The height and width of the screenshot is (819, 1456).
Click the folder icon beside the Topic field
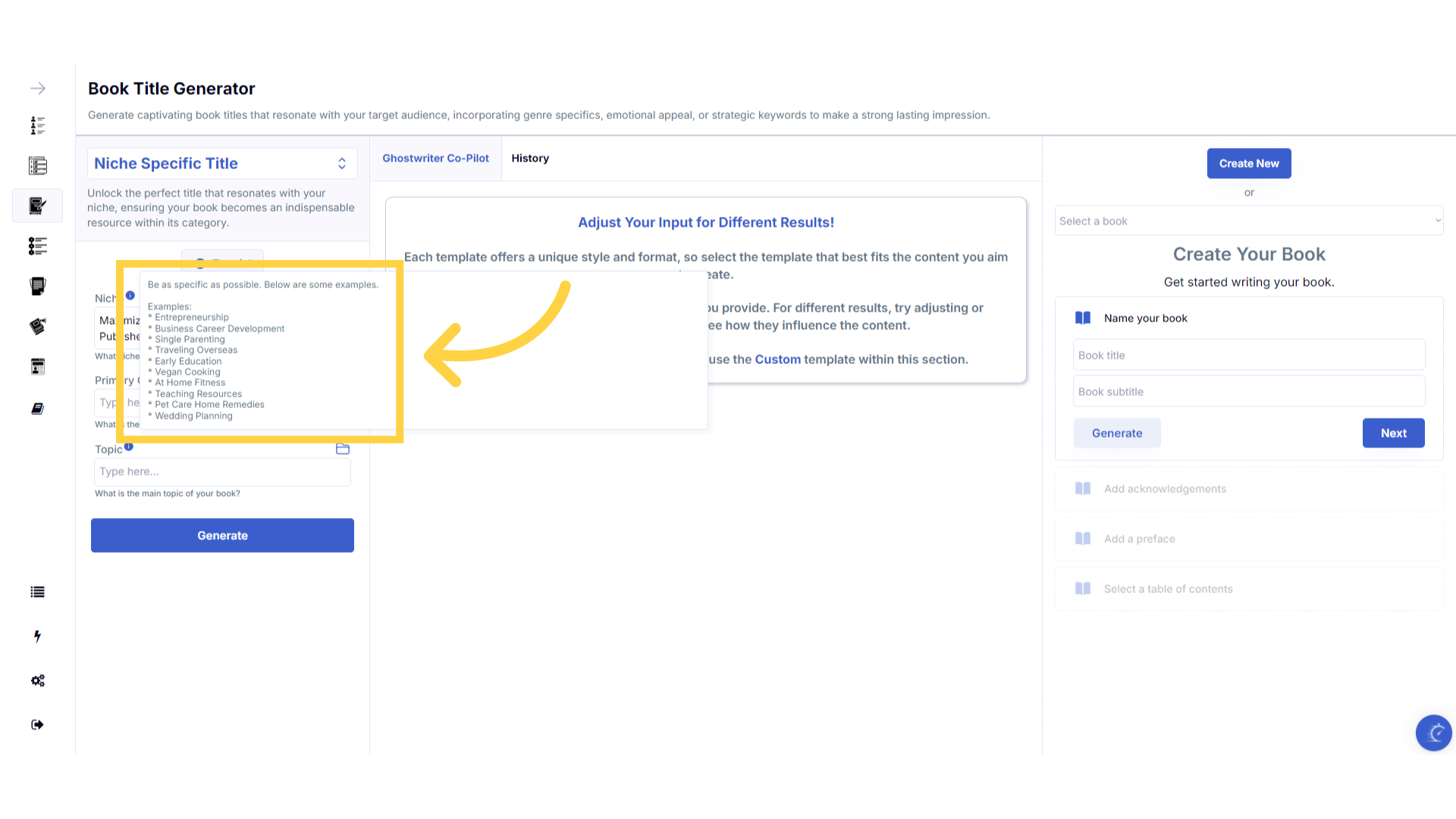tap(343, 449)
